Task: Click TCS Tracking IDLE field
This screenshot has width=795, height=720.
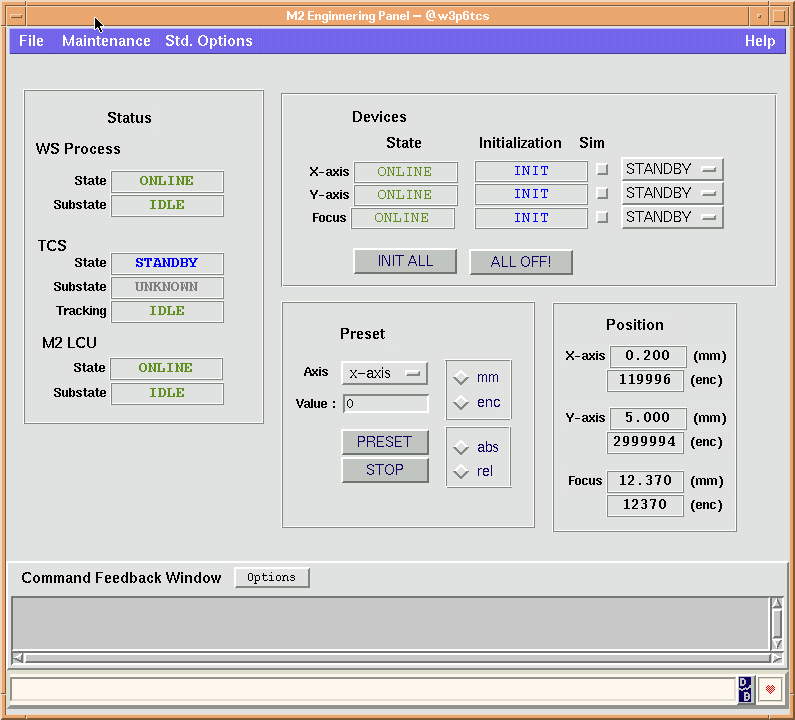Action: click(167, 311)
